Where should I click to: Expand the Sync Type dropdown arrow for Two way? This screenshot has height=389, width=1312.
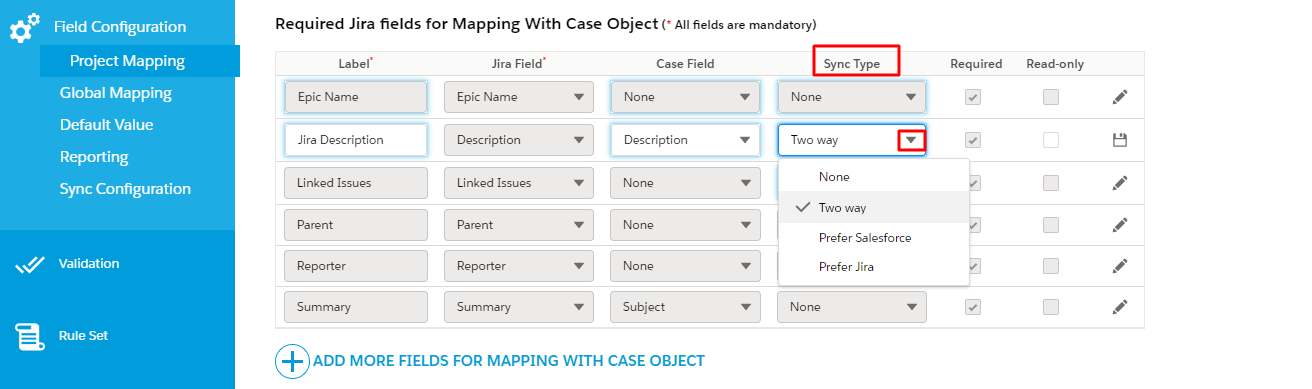click(x=911, y=140)
